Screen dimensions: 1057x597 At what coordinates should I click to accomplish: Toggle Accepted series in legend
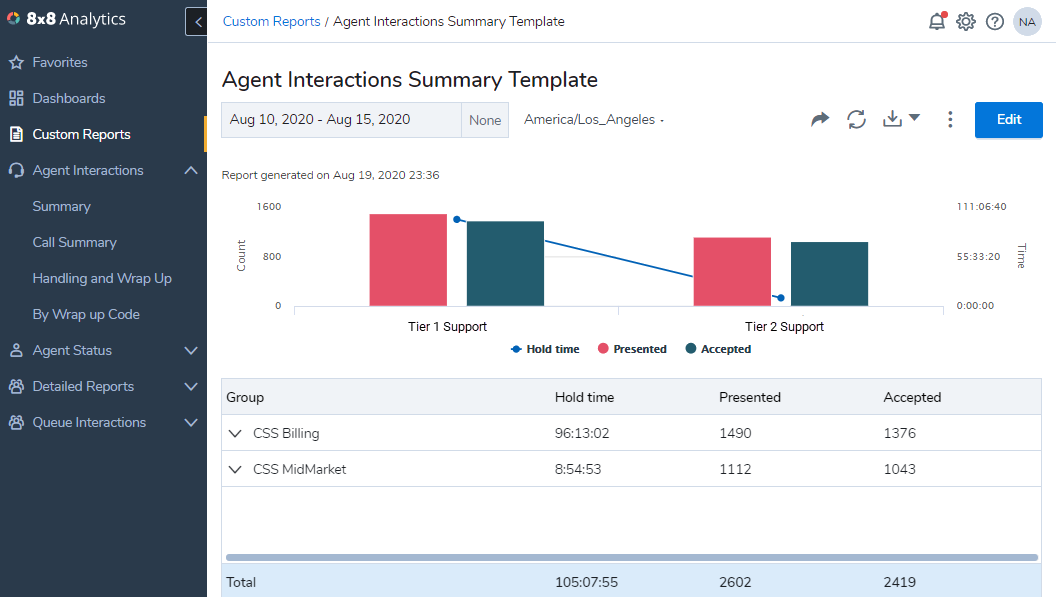click(x=718, y=349)
